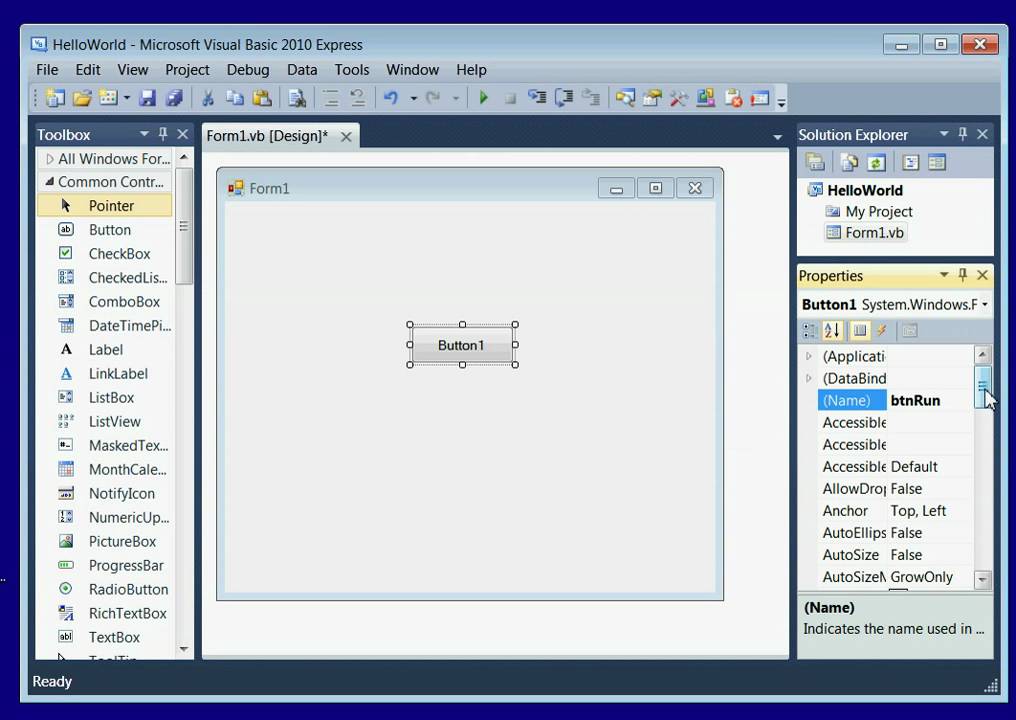The height and width of the screenshot is (720, 1016).
Task: Click Refresh icon in Solution Explorer
Action: 876,163
